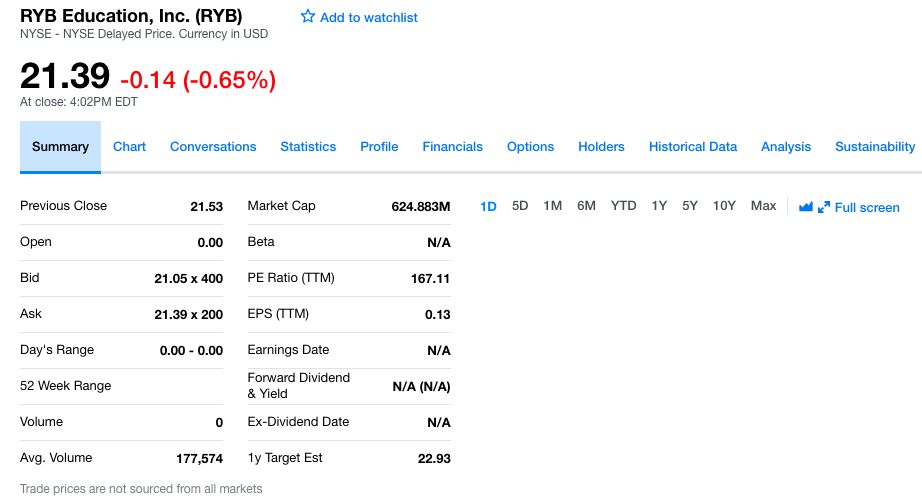Open Full screen chart link
The height and width of the screenshot is (502, 922).
(867, 208)
